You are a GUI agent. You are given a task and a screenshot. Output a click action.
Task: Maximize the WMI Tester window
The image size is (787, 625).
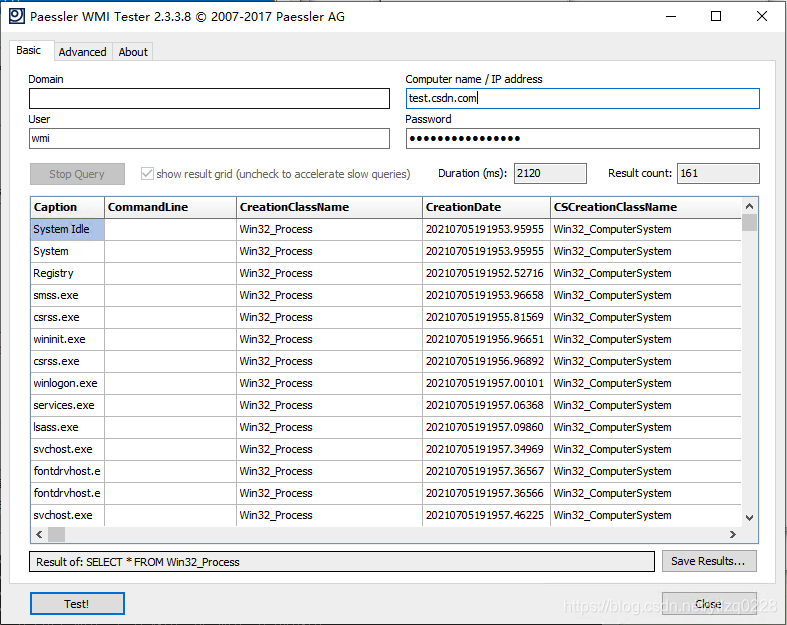click(716, 16)
